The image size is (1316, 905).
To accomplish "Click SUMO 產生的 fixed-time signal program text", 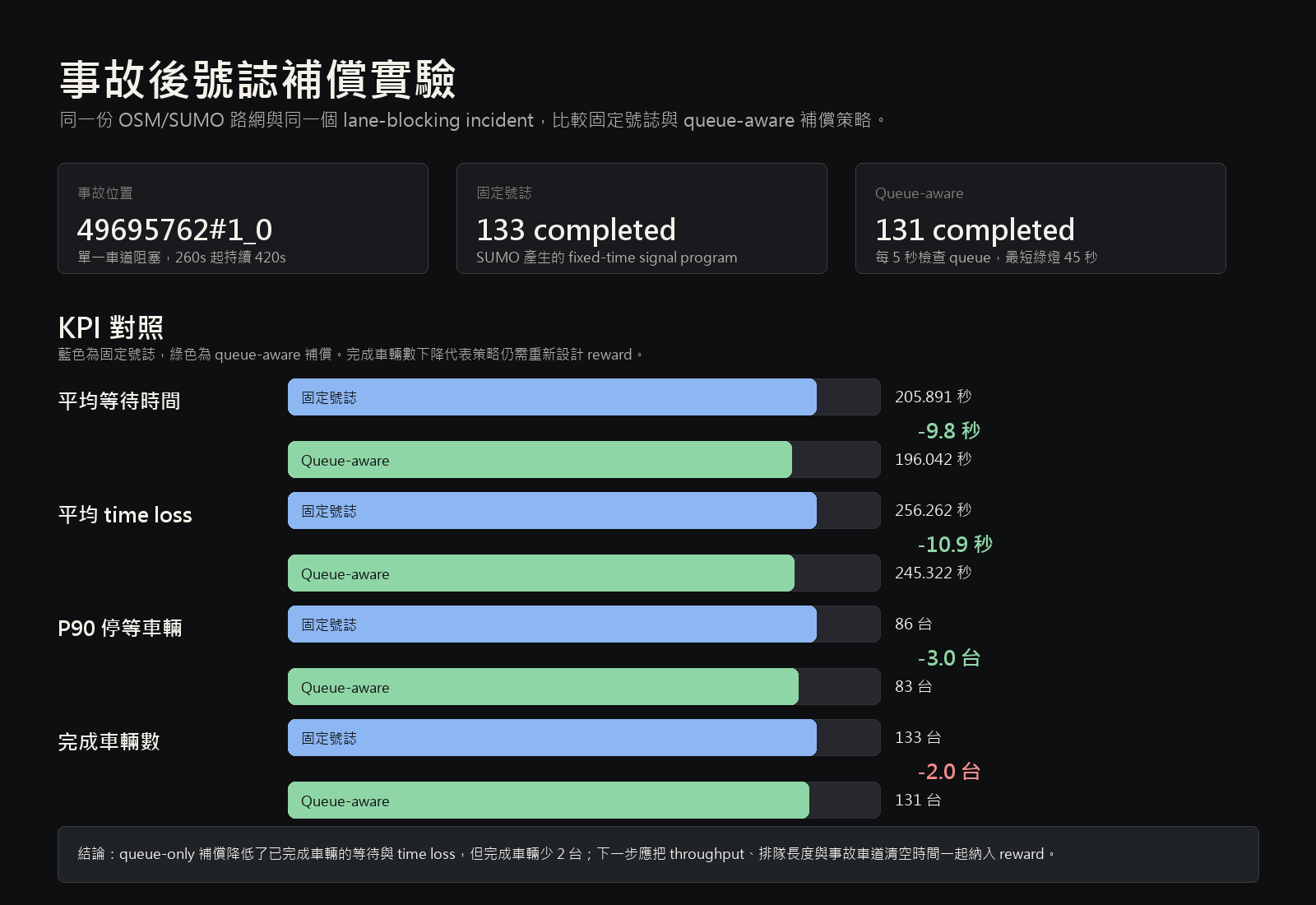I will click(606, 258).
